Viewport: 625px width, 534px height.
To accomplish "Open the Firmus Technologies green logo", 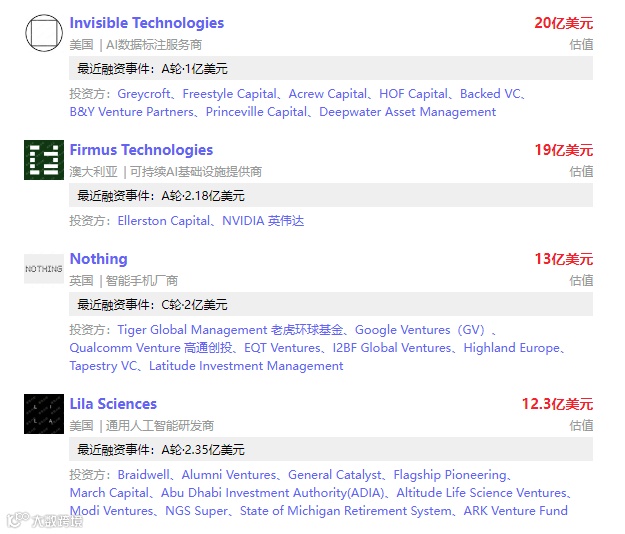I will pyautogui.click(x=44, y=160).
